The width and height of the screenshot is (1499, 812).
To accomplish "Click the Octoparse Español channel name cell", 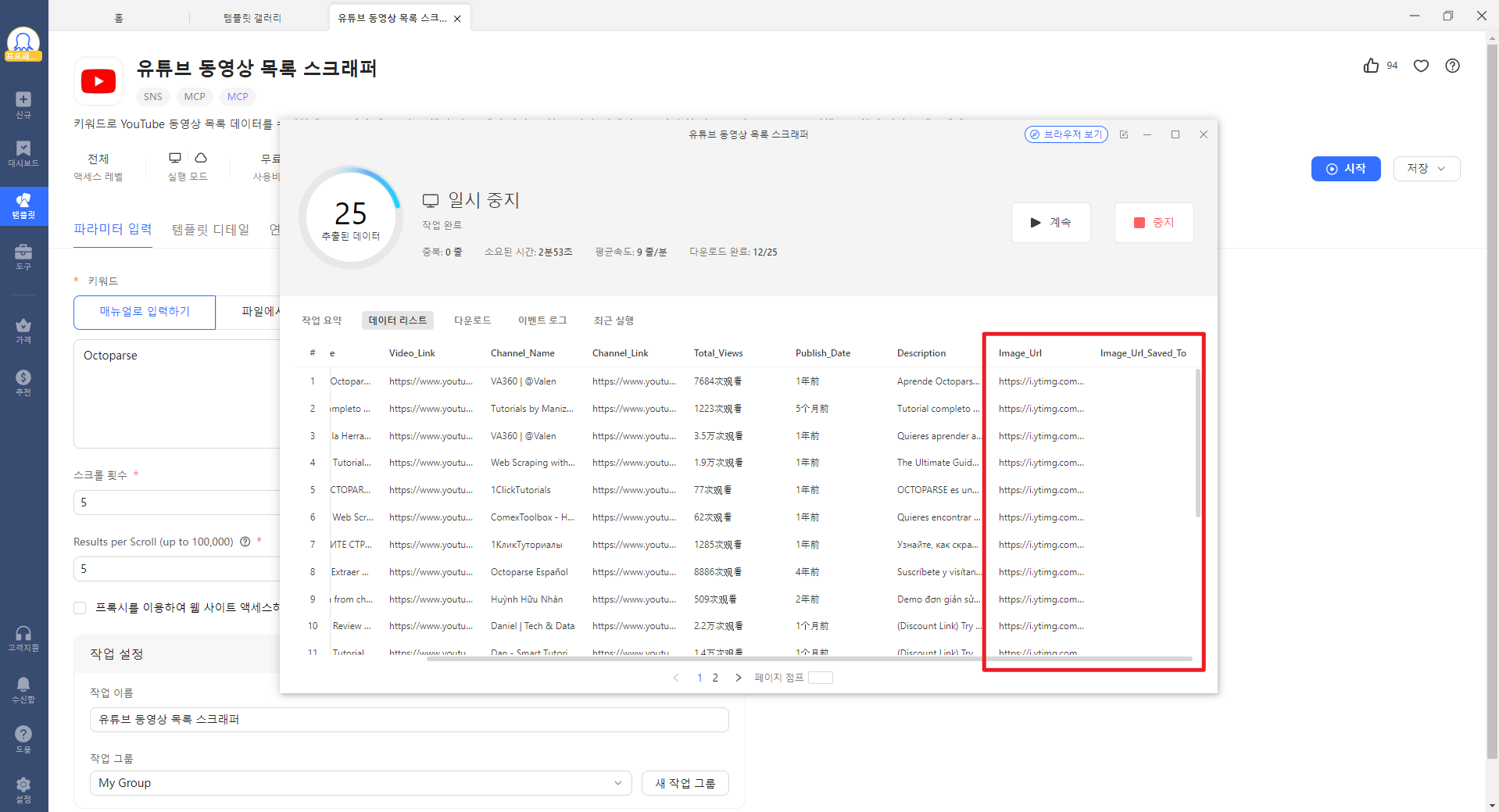I will coord(529,572).
